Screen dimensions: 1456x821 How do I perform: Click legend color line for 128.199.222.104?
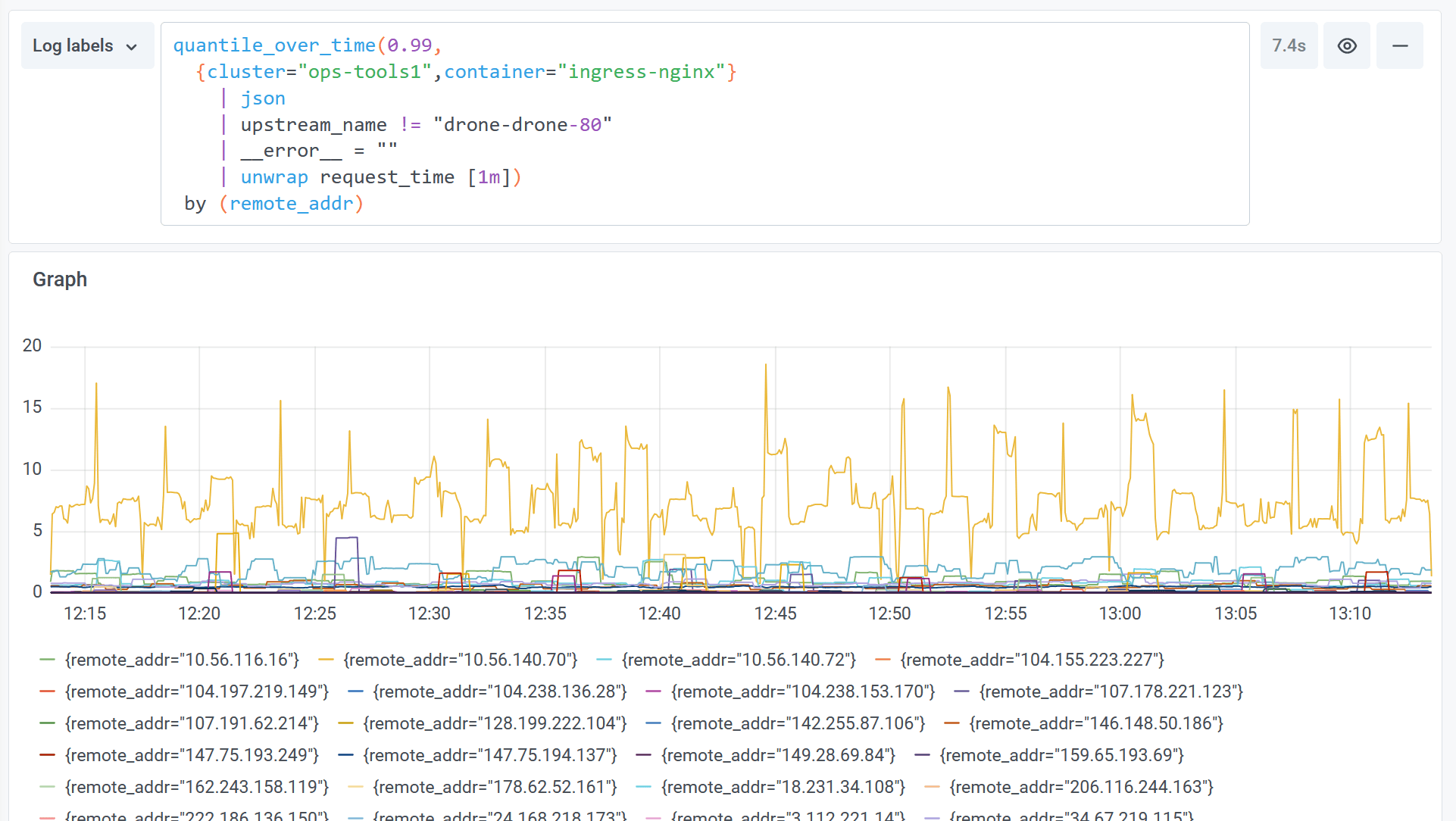click(345, 723)
